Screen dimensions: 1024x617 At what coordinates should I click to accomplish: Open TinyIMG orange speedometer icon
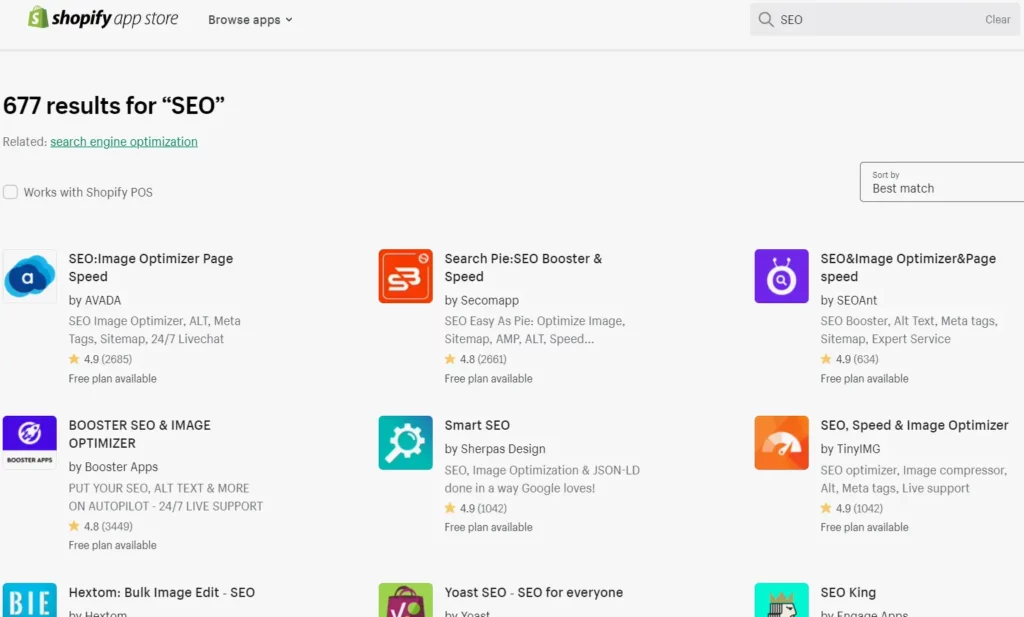point(781,443)
